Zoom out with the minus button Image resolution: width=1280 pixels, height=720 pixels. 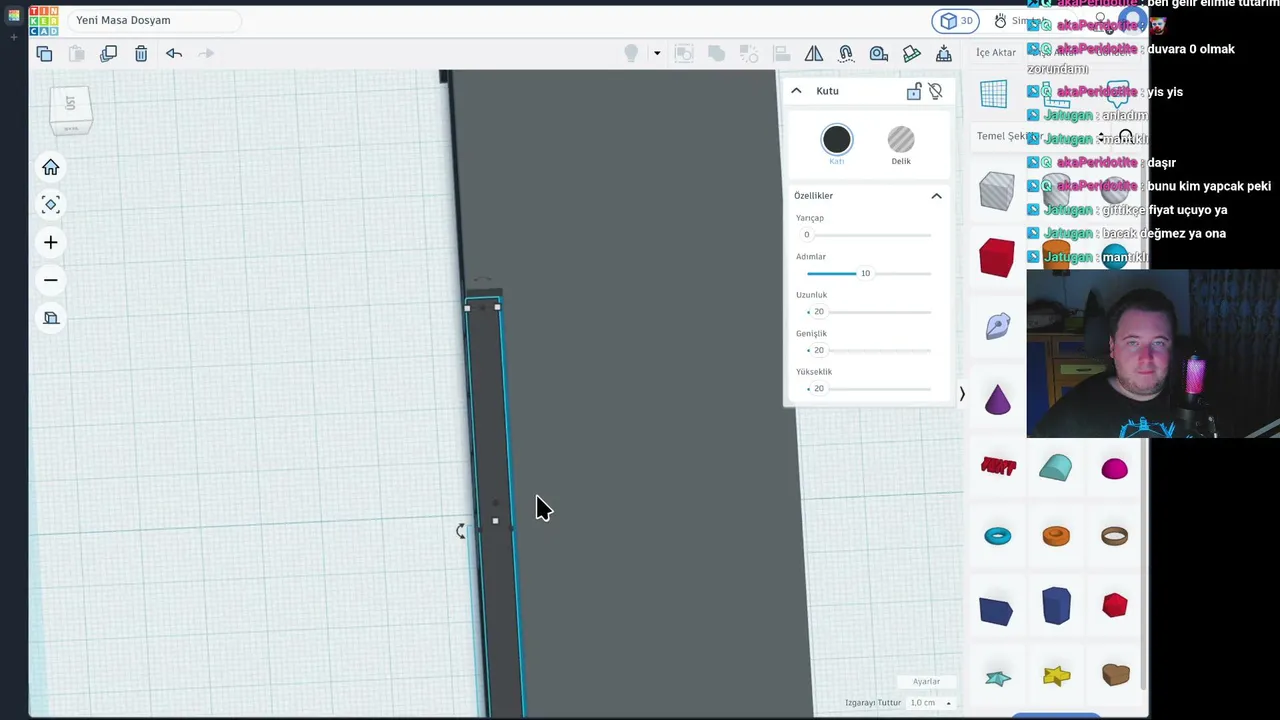pos(51,280)
